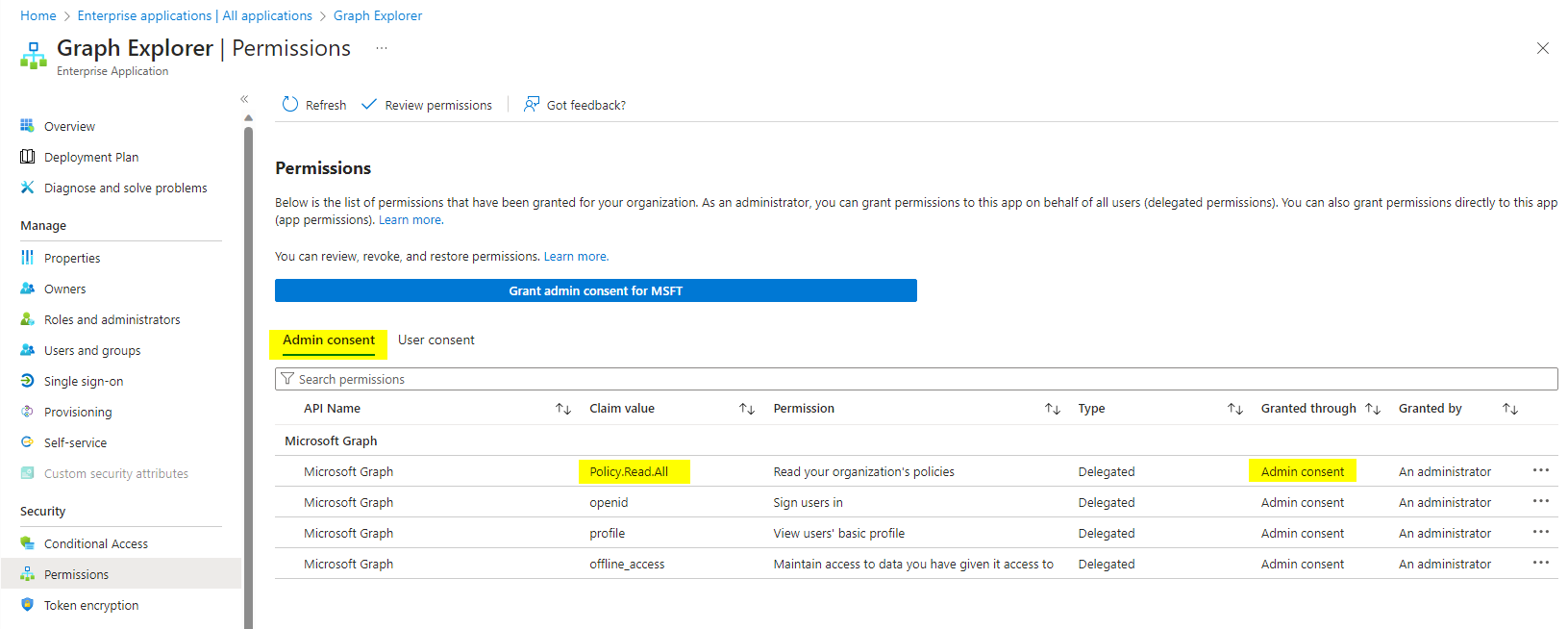Open Overview in the sidebar menu
Image resolution: width=1568 pixels, height=629 pixels.
click(69, 126)
